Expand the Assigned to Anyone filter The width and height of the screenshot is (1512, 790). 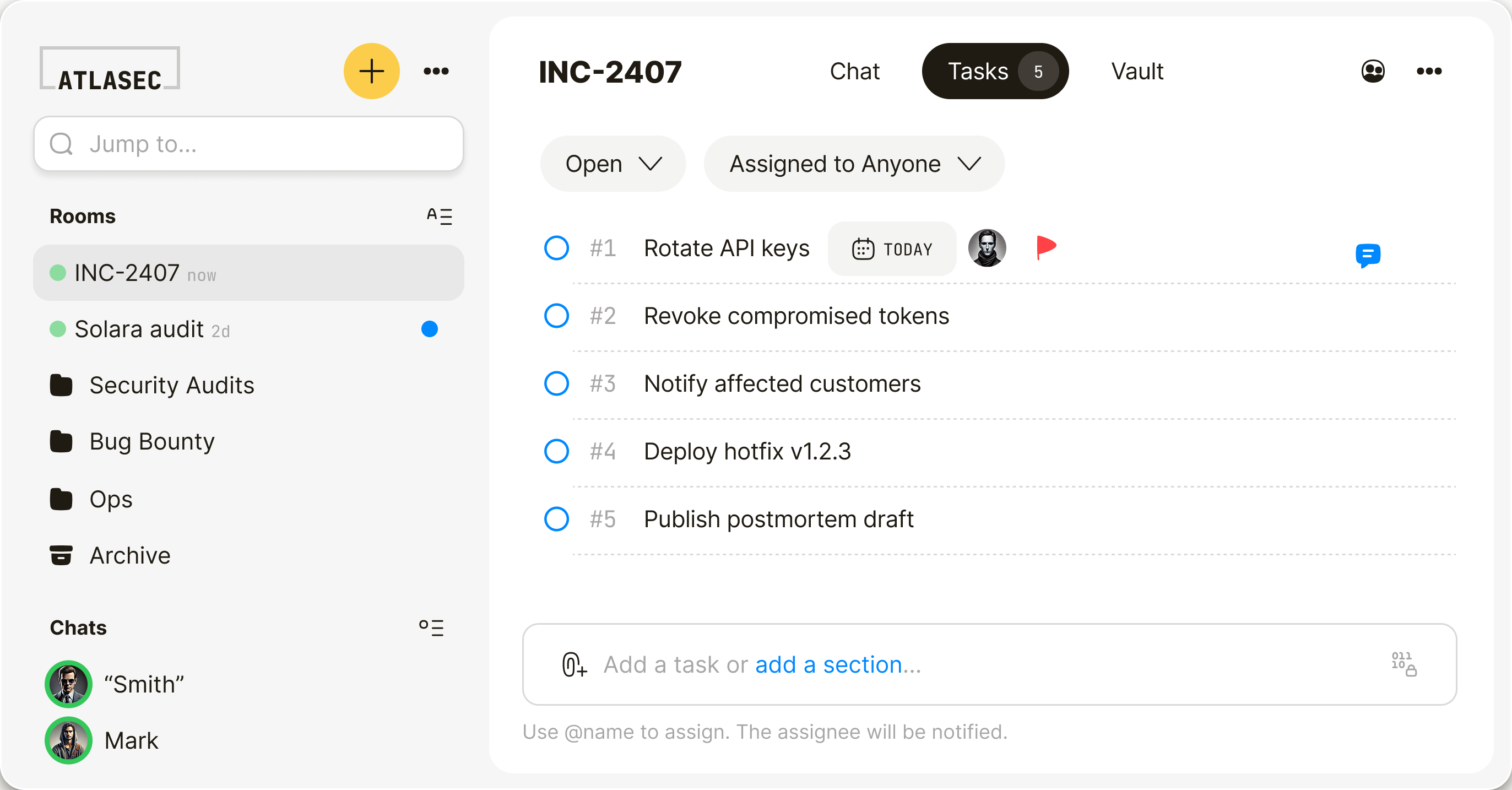[x=853, y=164]
